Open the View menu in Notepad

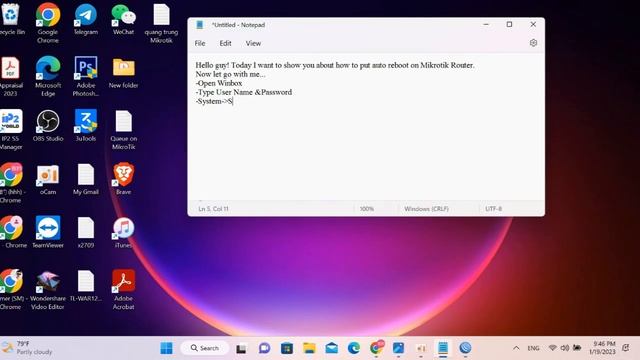coord(253,43)
